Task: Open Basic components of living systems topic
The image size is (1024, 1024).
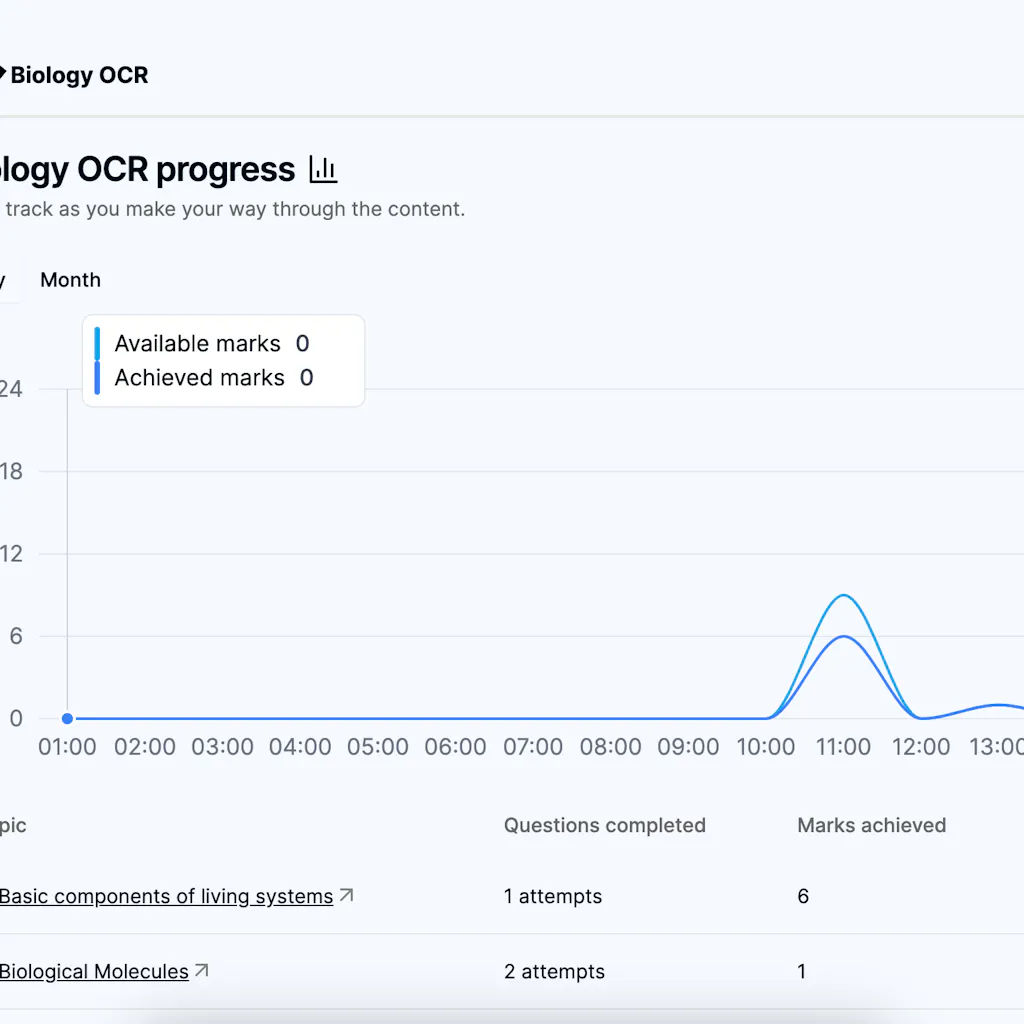Action: (166, 897)
